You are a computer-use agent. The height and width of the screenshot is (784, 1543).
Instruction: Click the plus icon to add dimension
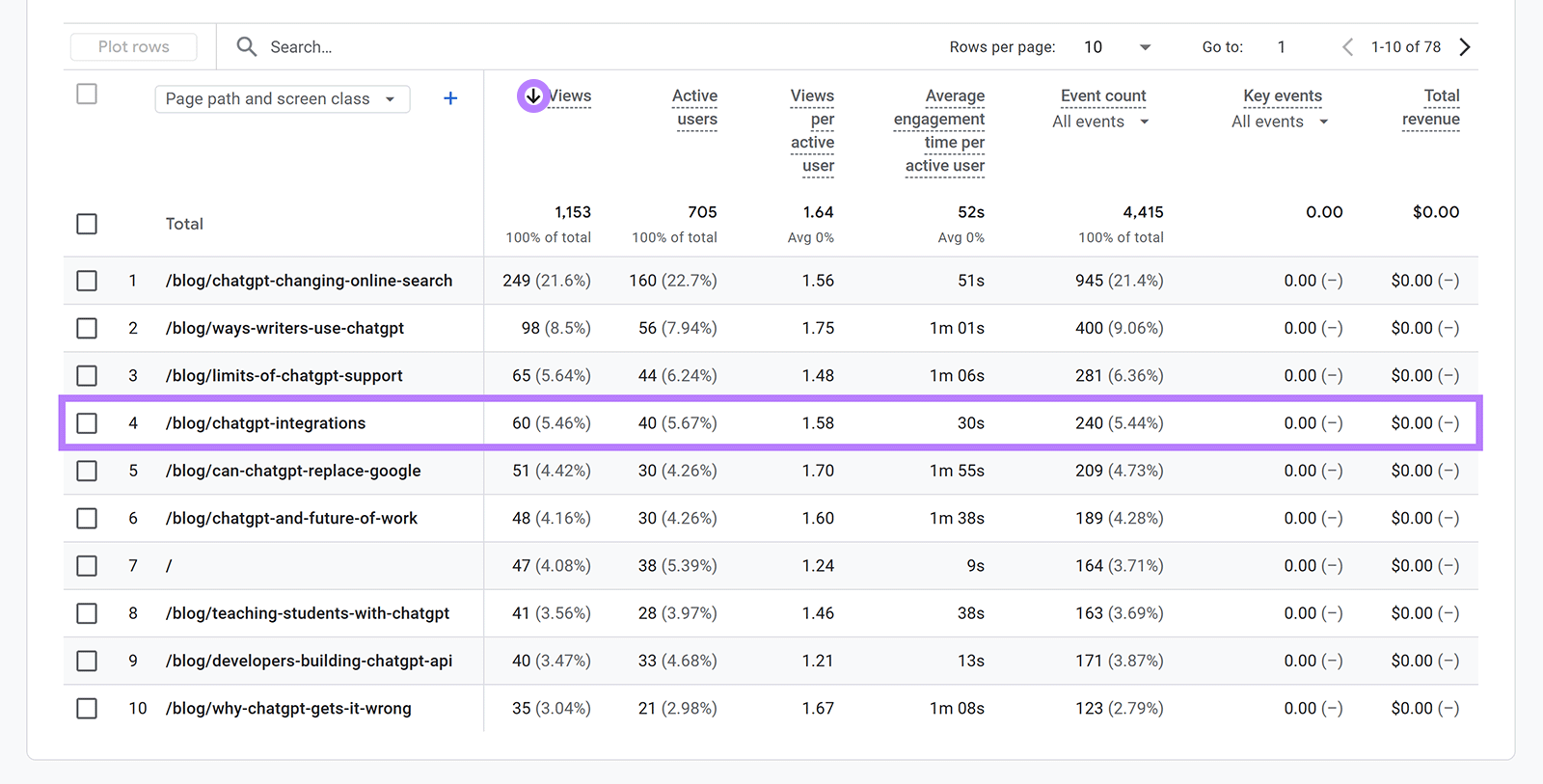(449, 98)
